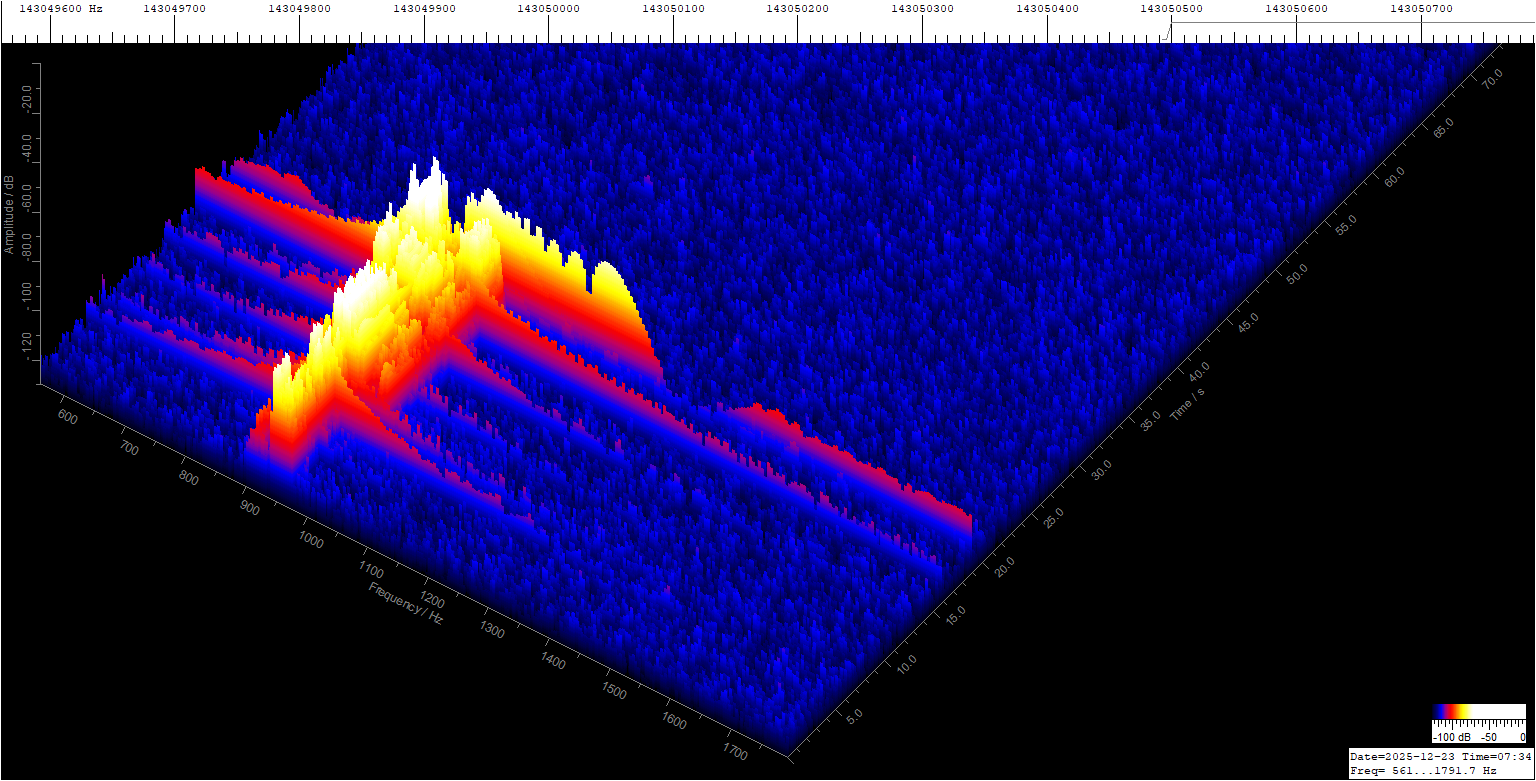Click the Date=2025-12-23 Time=07:34 info line
Image resolution: width=1536 pixels, height=781 pixels.
tap(1441, 756)
